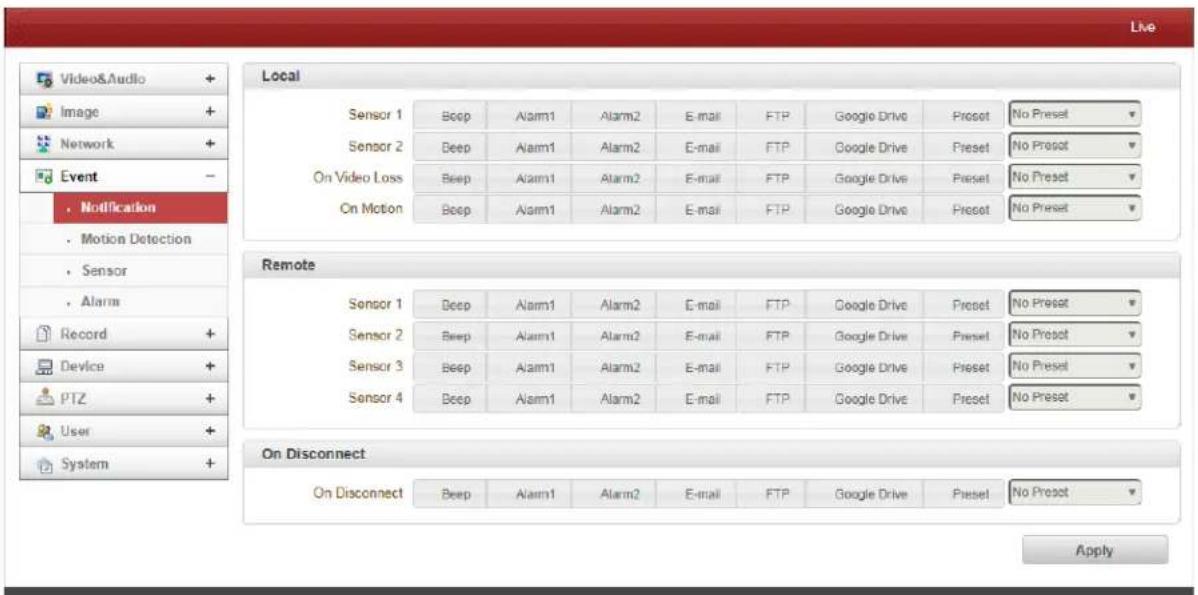Image resolution: width=1198 pixels, height=595 pixels.
Task: Toggle Google Drive for On Disconnect
Action: pos(863,494)
